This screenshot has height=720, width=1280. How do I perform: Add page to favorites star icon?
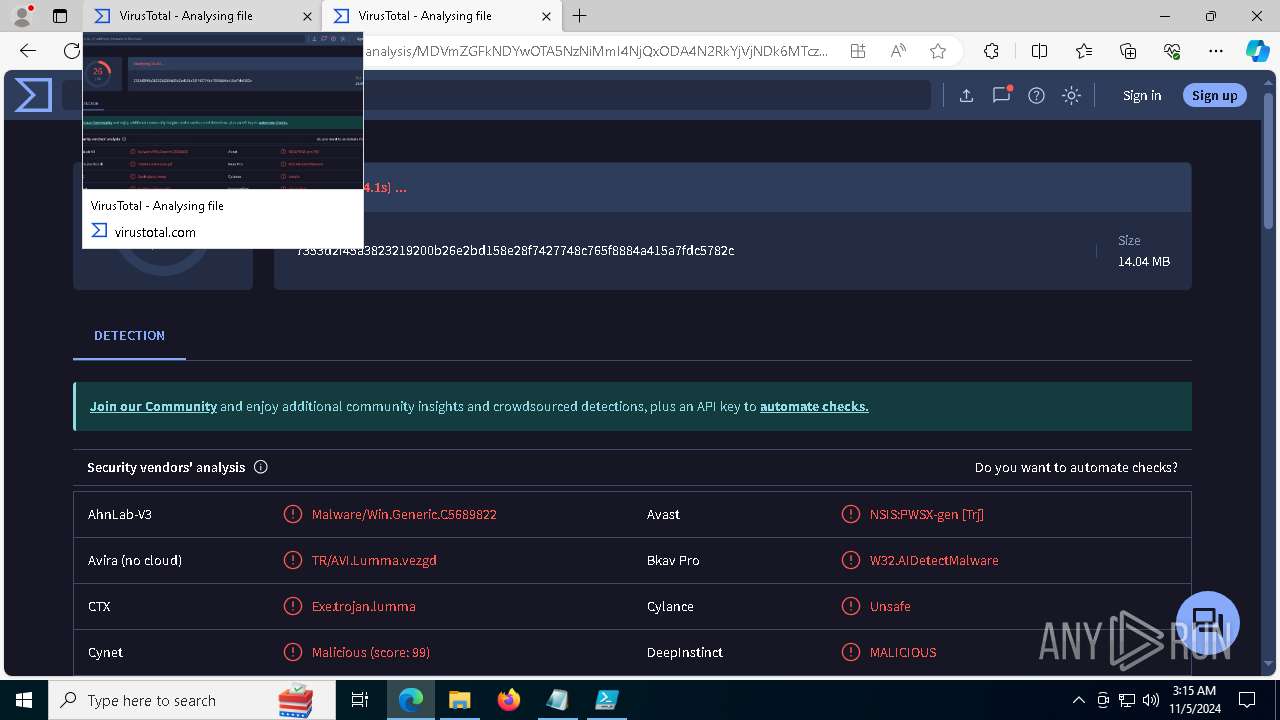point(938,51)
